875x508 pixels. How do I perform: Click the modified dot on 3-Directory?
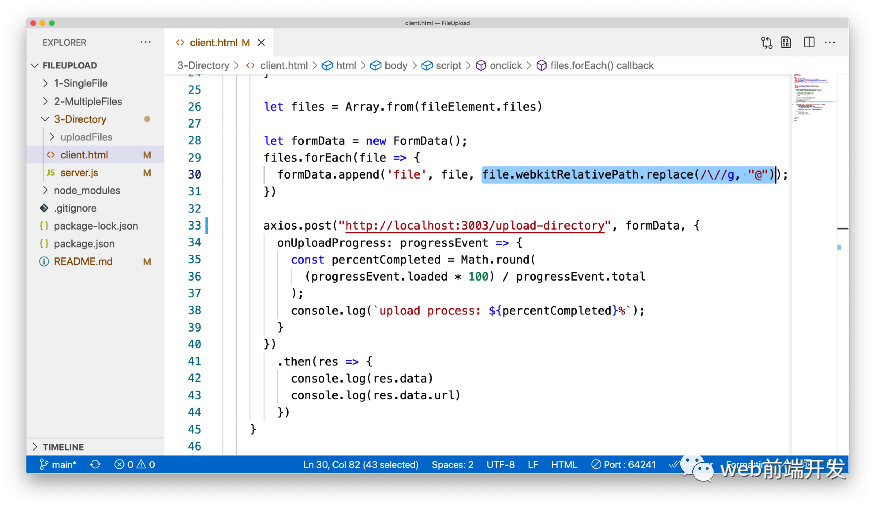(x=147, y=119)
